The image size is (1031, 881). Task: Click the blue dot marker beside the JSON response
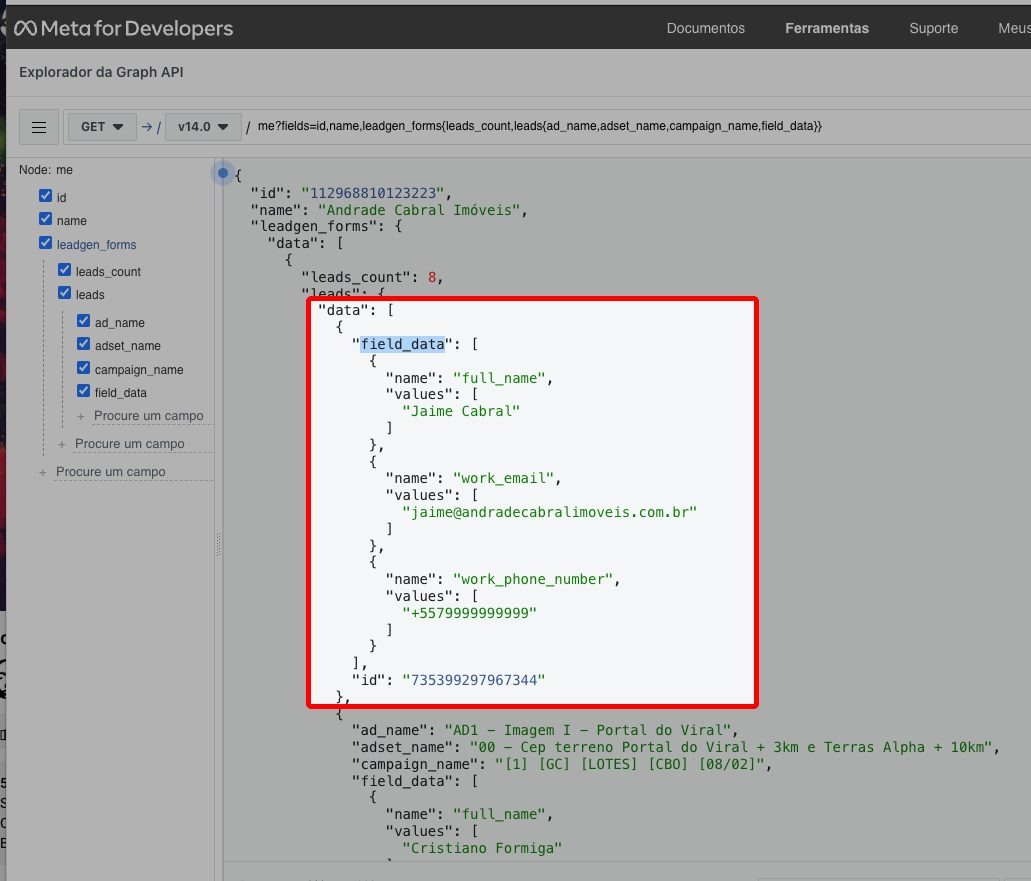[223, 173]
